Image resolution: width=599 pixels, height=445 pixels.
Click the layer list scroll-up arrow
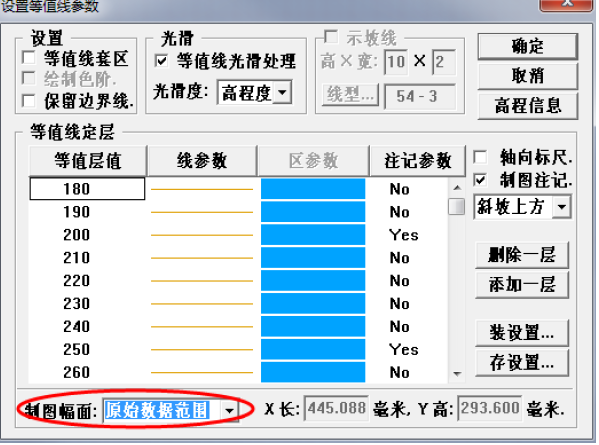pyautogui.click(x=457, y=188)
